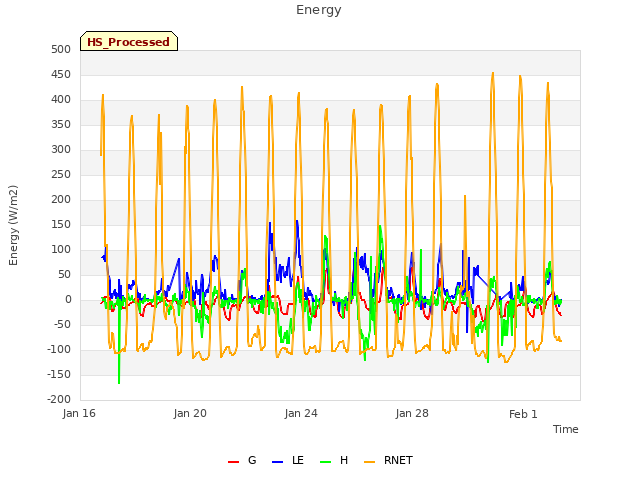Click the Jan 24 x-axis label
This screenshot has width=640, height=480.
point(301,413)
